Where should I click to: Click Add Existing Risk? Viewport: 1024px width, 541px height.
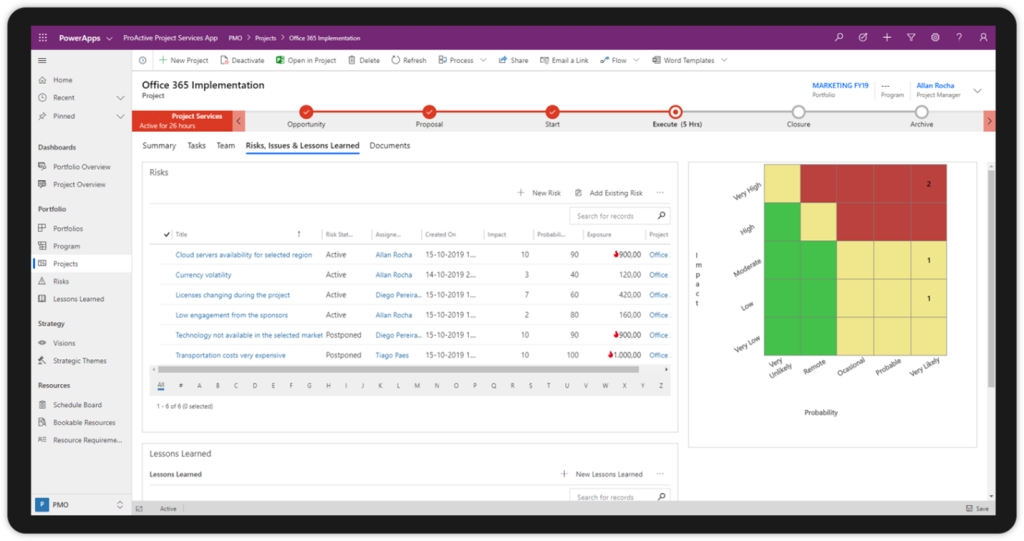[x=609, y=193]
